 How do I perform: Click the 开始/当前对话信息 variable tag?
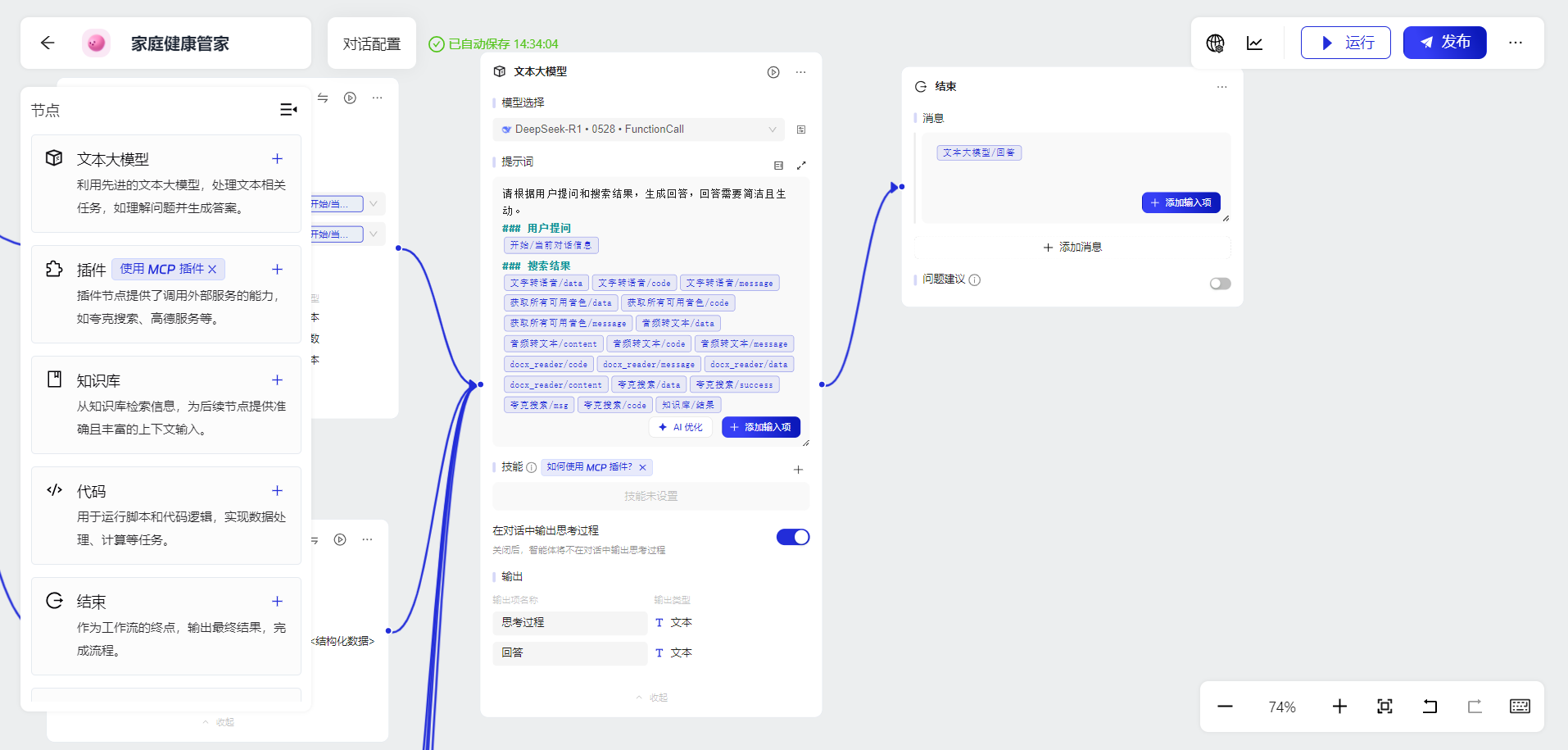pyautogui.click(x=551, y=245)
